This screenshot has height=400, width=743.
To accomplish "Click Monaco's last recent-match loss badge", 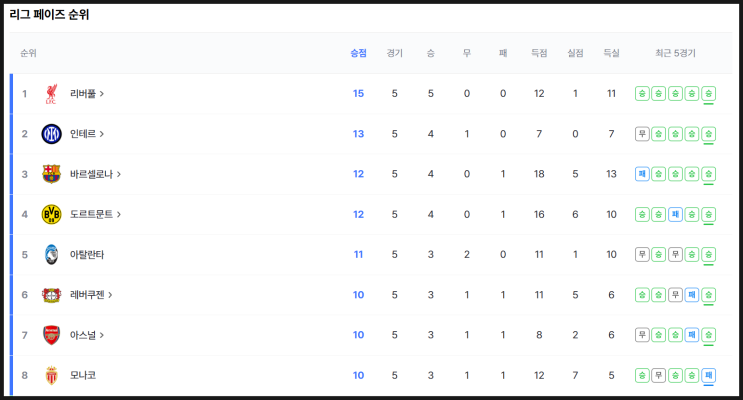I will pyautogui.click(x=708, y=375).
